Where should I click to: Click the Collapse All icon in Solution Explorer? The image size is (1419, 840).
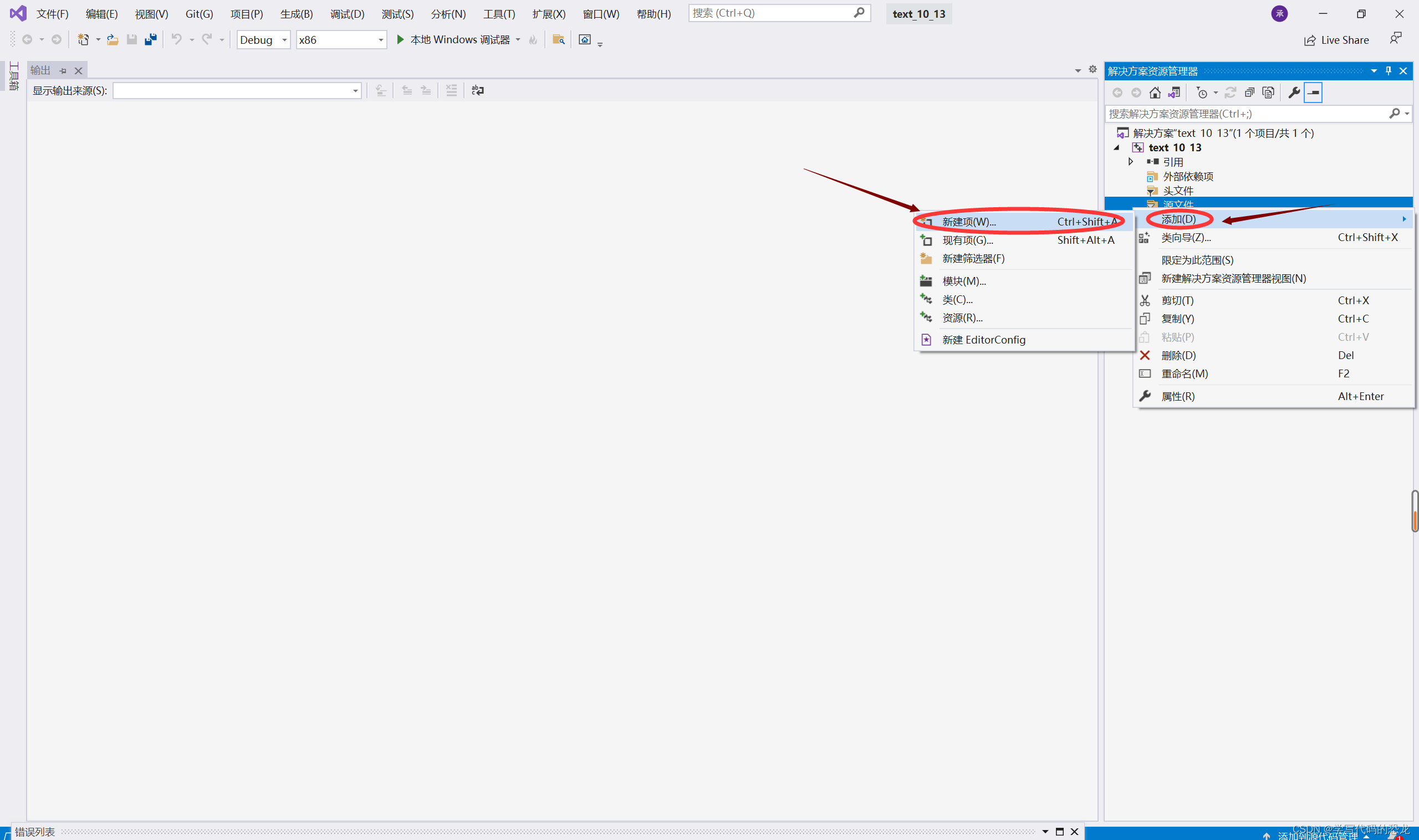click(x=1249, y=93)
